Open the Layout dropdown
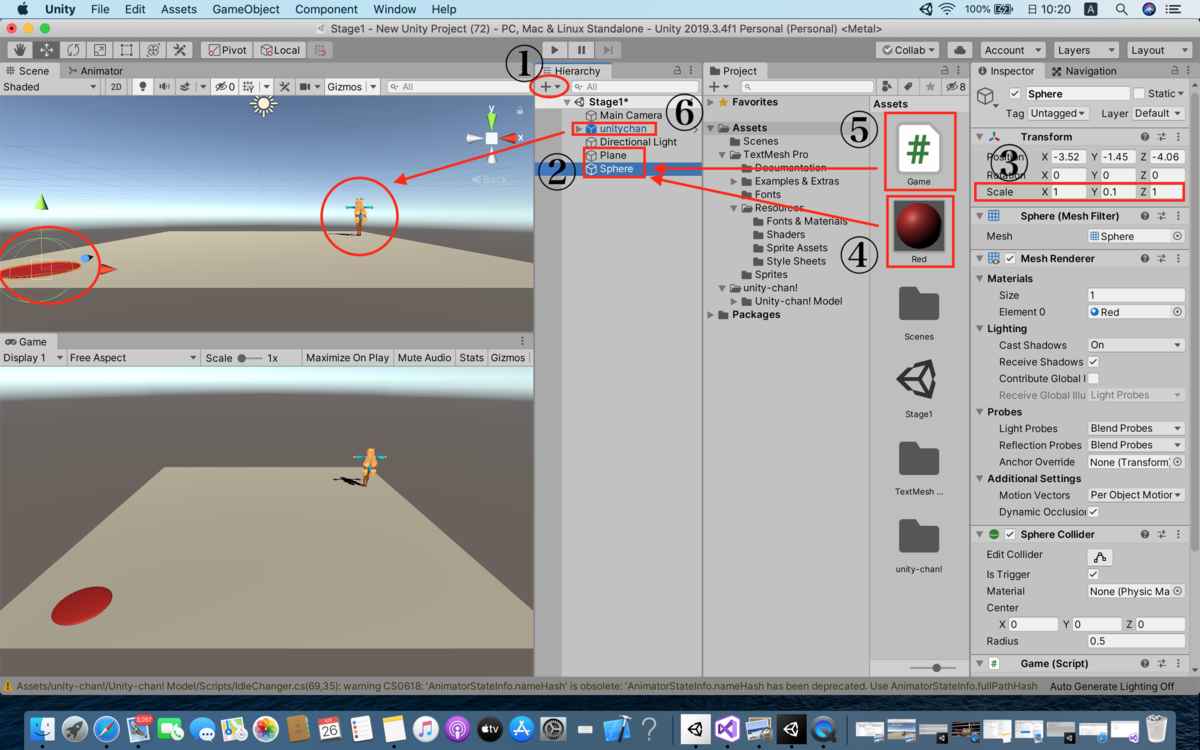This screenshot has width=1200, height=750. [x=1158, y=50]
